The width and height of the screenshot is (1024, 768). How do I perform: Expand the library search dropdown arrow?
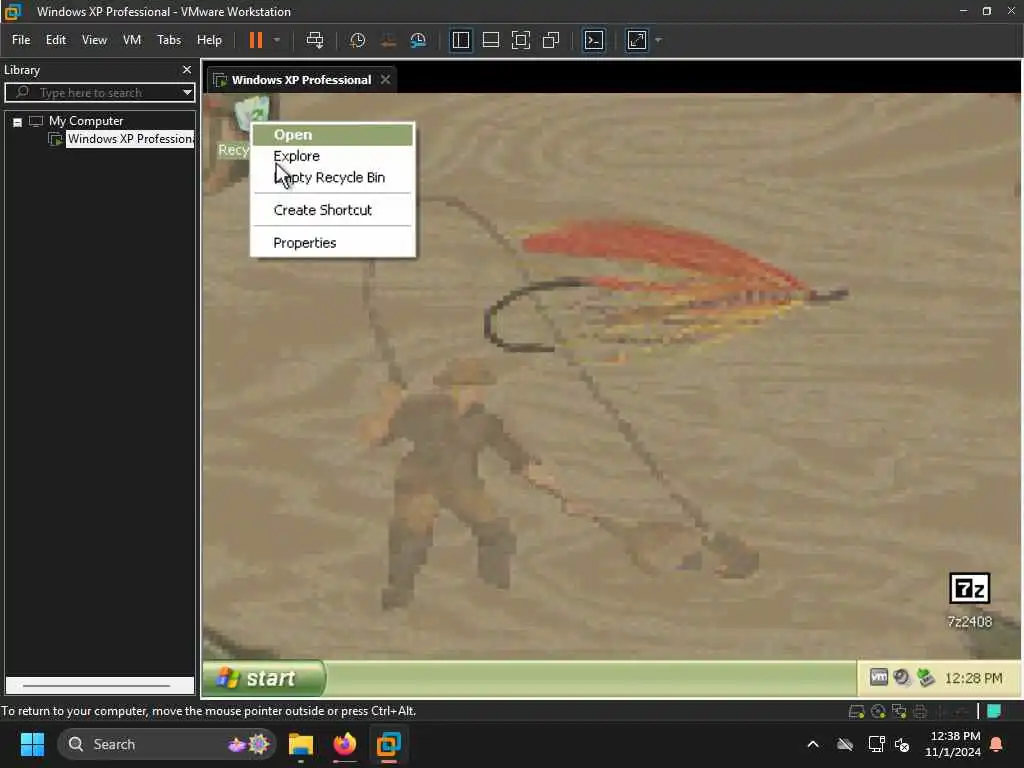(187, 93)
